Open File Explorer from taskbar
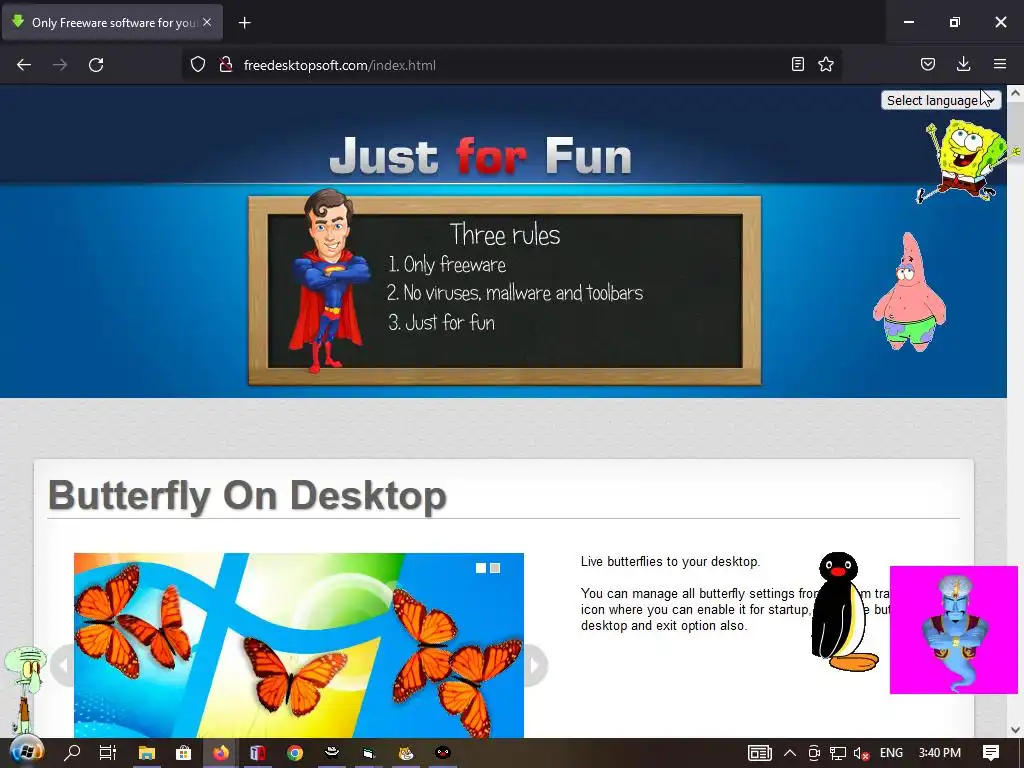This screenshot has height=768, width=1024. click(x=146, y=753)
